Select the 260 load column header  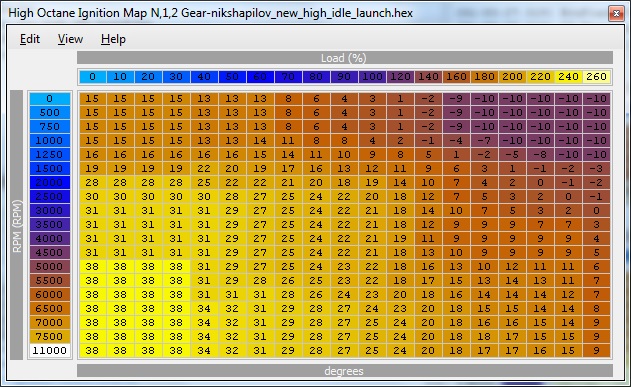[x=596, y=76]
